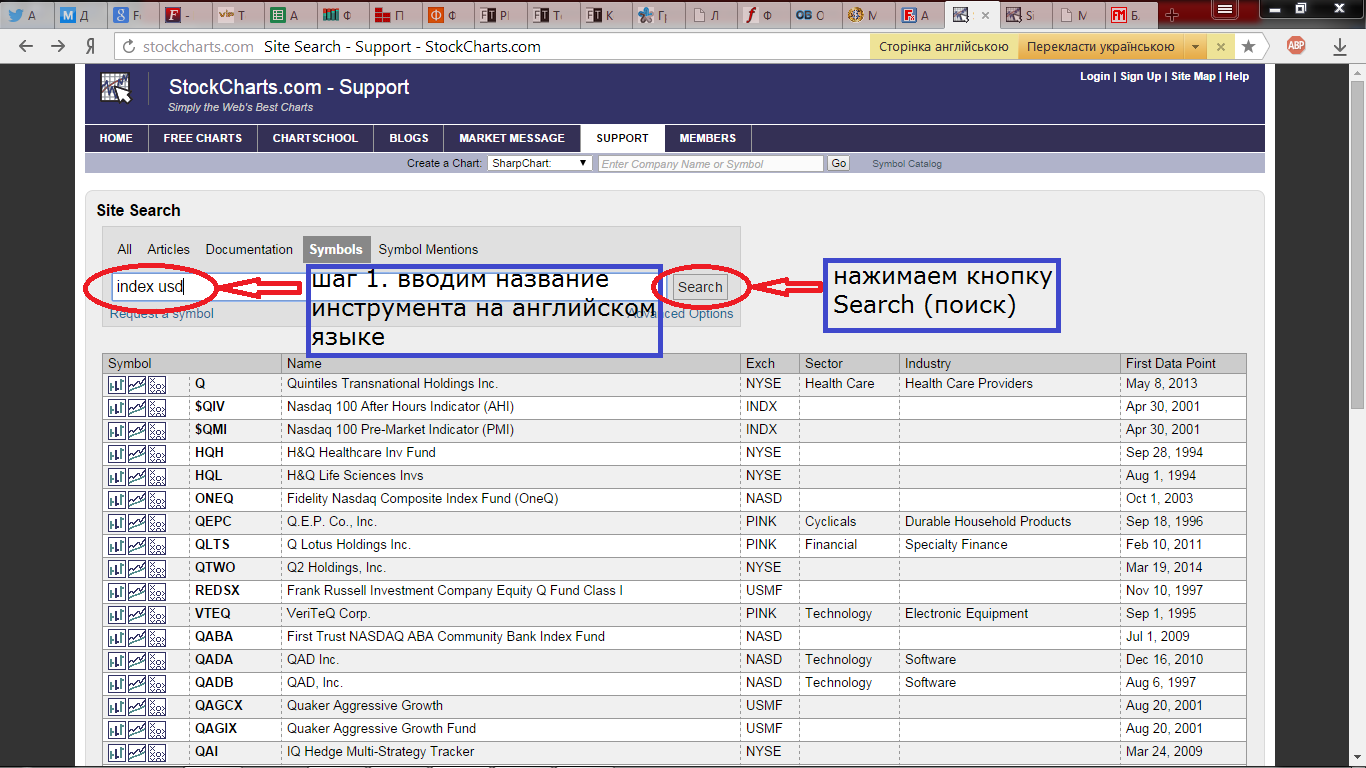
Task: Click the Sign Up link
Action: point(1141,76)
